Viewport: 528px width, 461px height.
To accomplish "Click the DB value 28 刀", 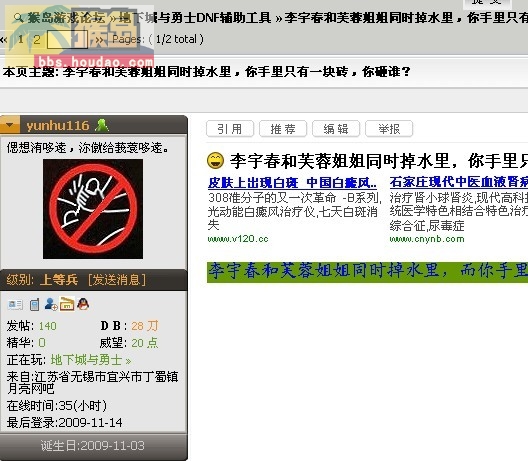I will tap(144, 326).
